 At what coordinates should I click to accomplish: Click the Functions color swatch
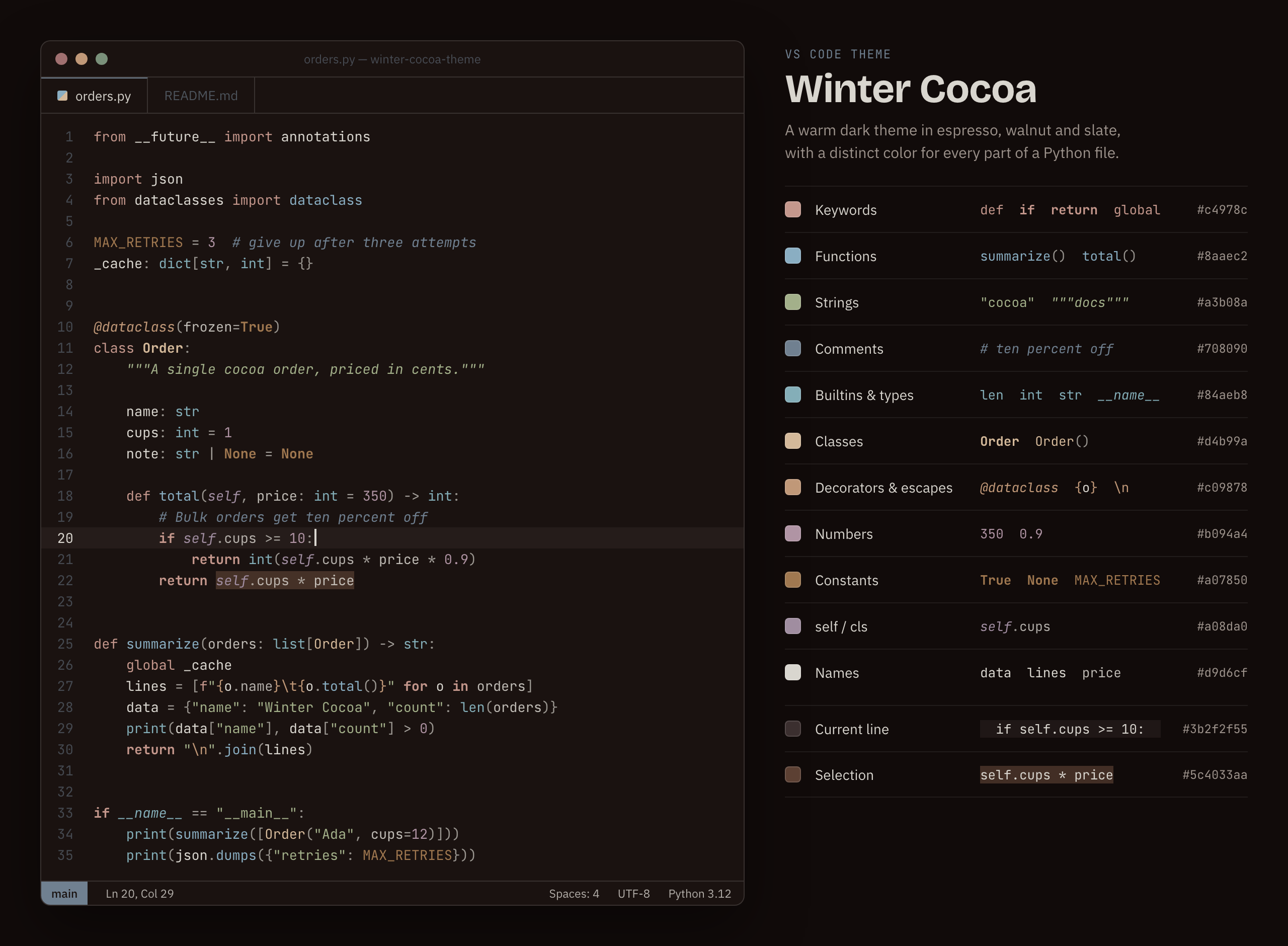point(793,256)
